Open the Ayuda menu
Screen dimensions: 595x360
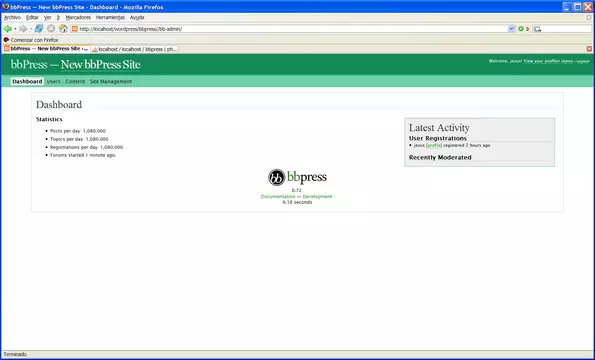click(137, 17)
